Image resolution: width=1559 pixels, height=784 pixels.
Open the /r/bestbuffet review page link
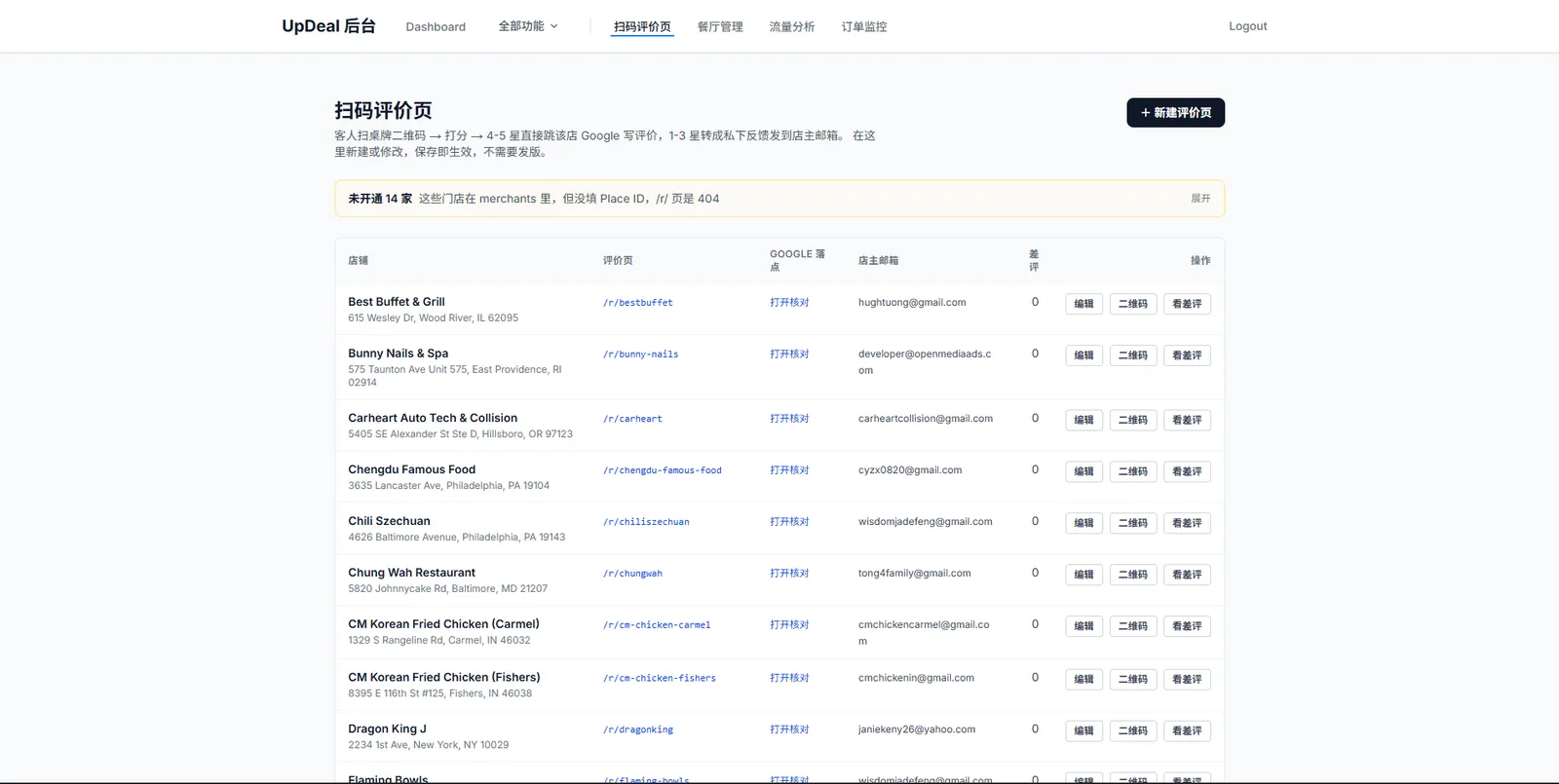638,303
